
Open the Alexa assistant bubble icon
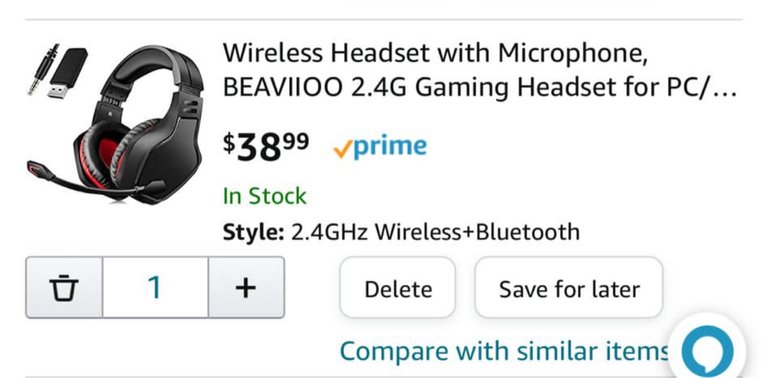707,351
